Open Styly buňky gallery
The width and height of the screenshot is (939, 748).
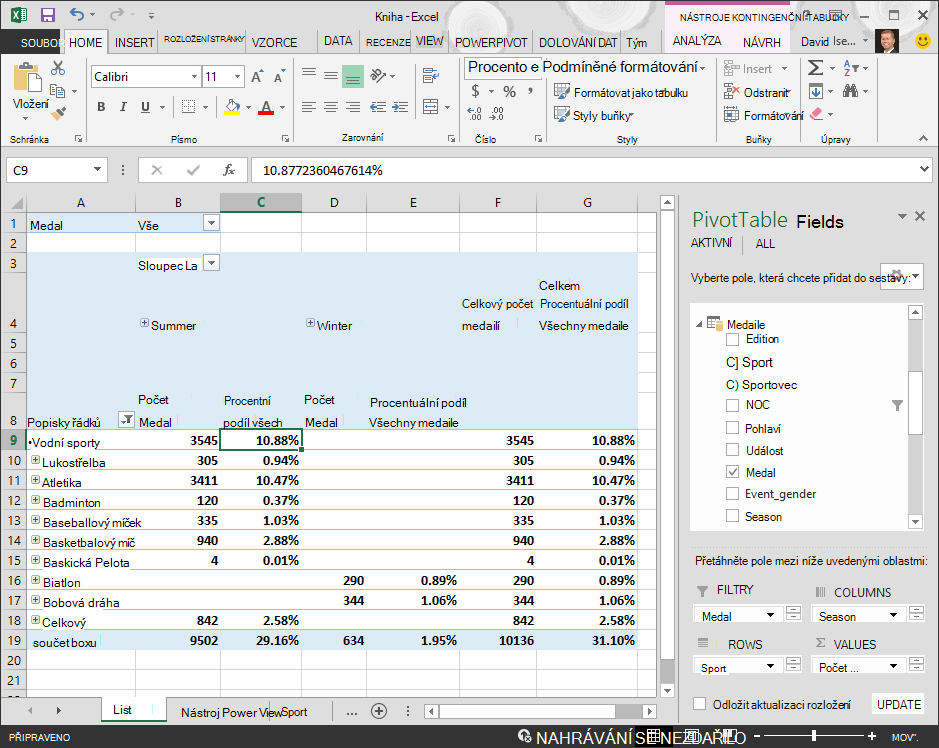coord(595,115)
